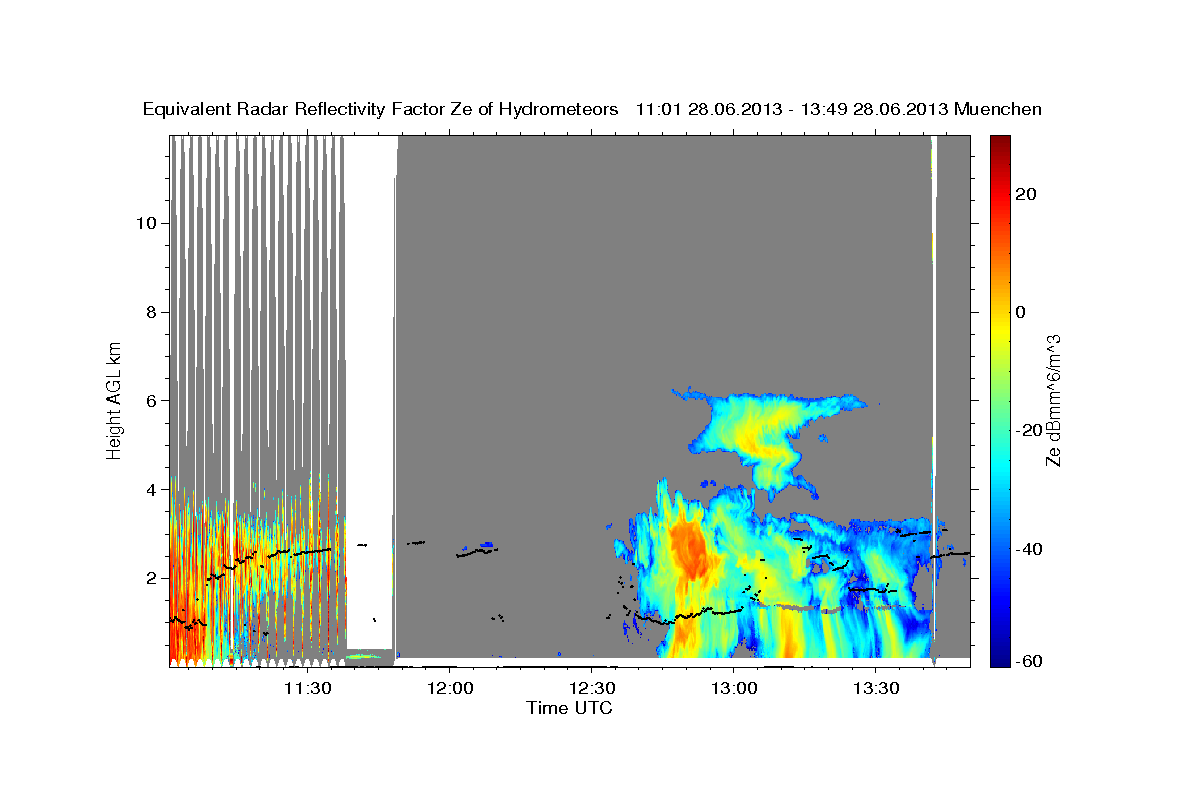Click the colorbar label 'Ze dBmm^6/m^3'
The image size is (1200, 800).
pyautogui.click(x=1053, y=400)
